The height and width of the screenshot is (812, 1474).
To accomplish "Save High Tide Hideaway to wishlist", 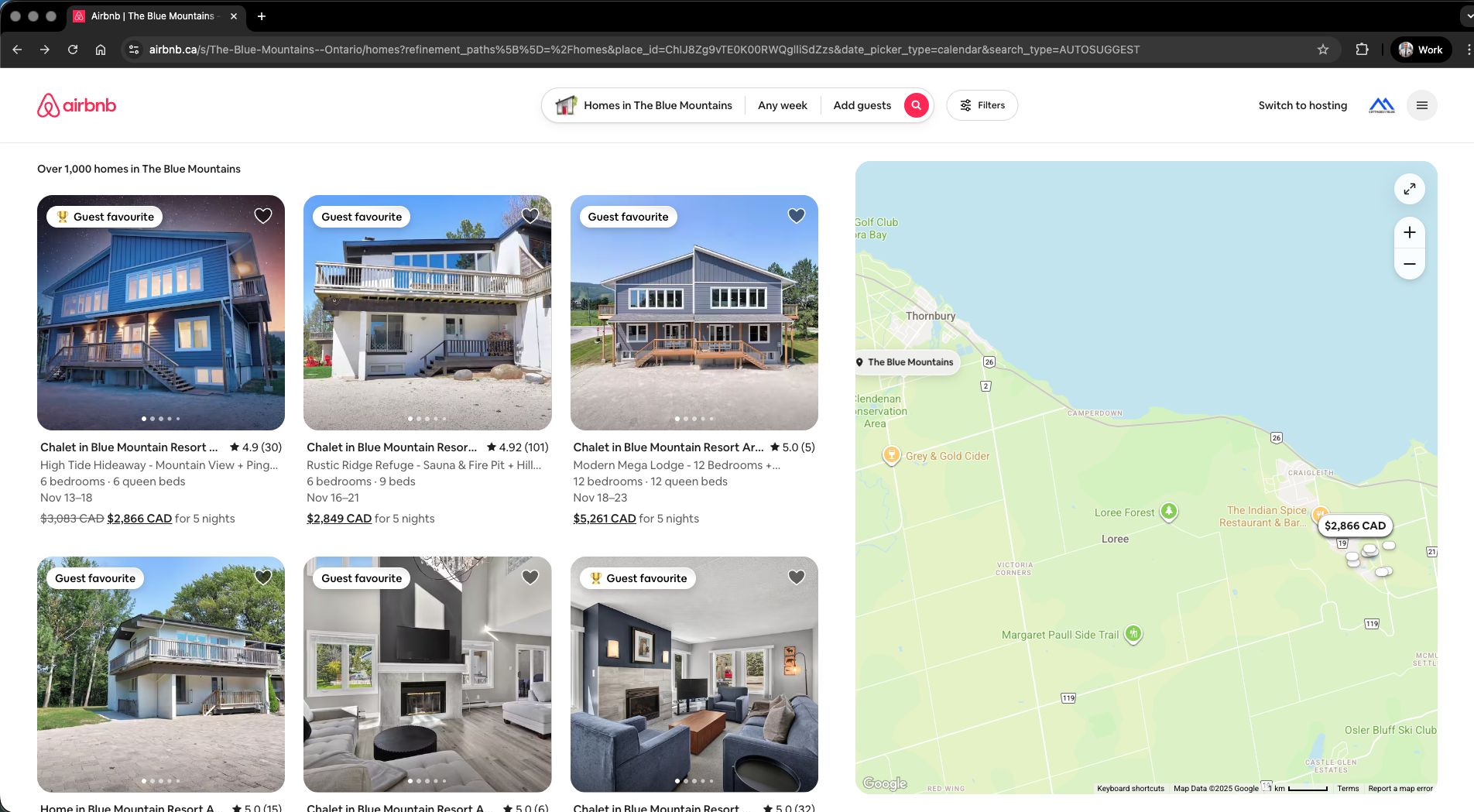I will pos(263,216).
